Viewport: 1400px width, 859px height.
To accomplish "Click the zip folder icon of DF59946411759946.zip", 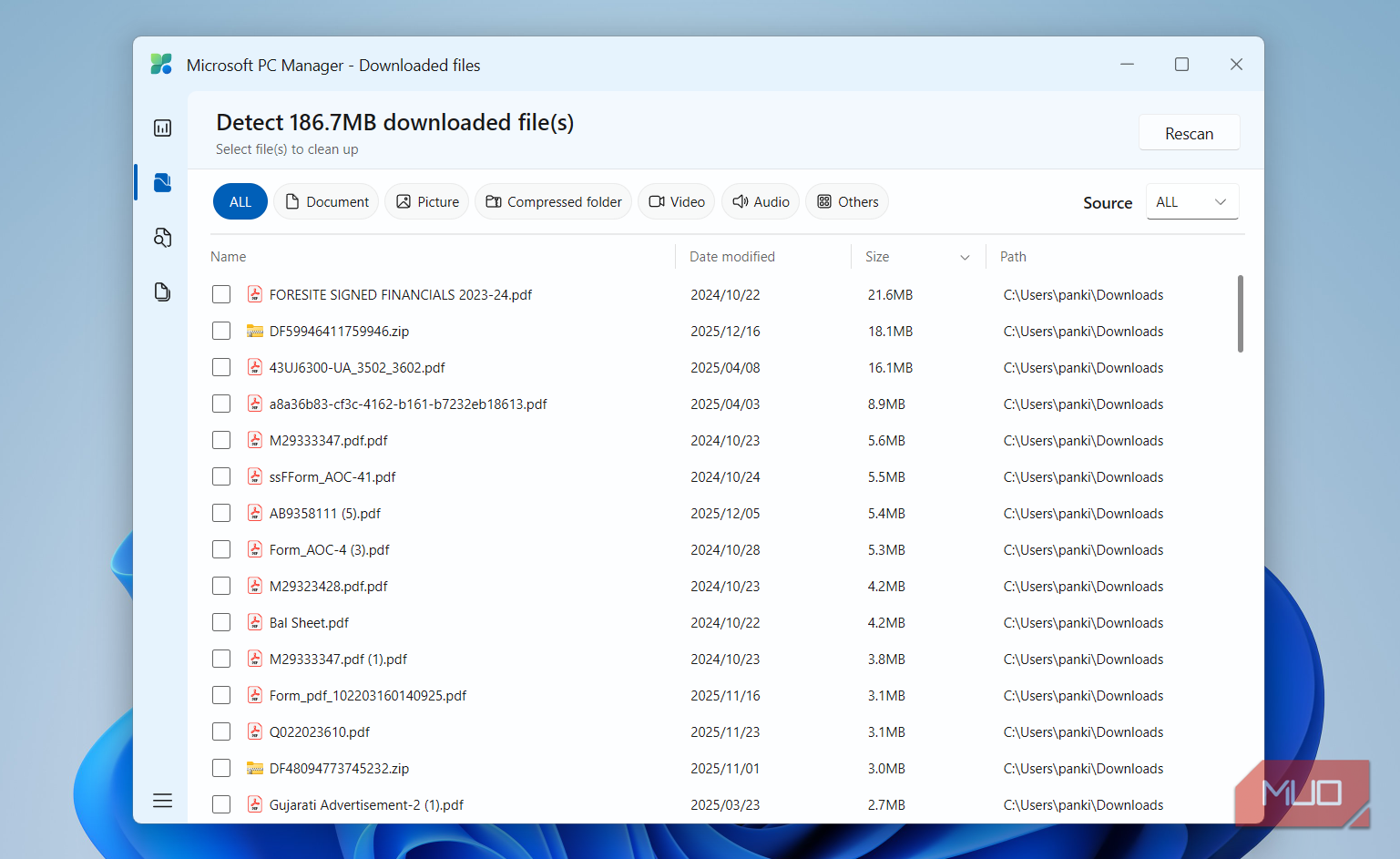I will (255, 331).
